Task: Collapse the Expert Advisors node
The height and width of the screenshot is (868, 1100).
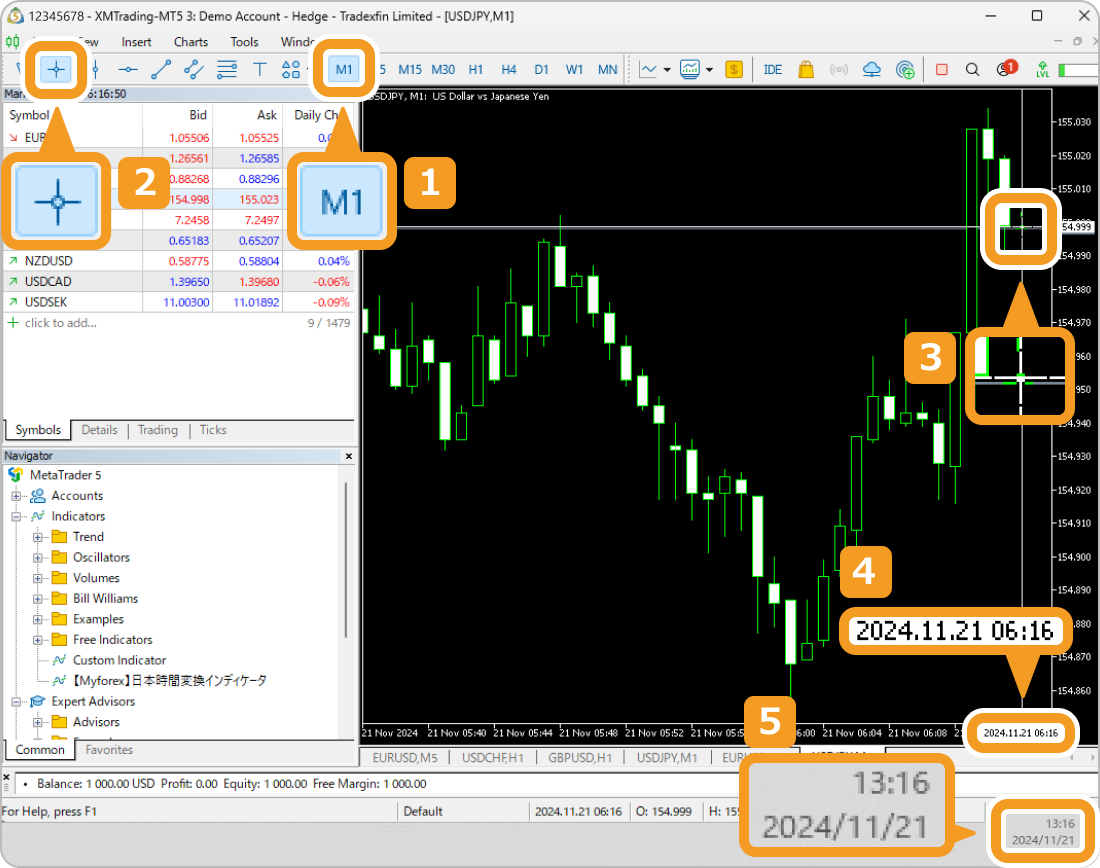Action: click(x=16, y=702)
